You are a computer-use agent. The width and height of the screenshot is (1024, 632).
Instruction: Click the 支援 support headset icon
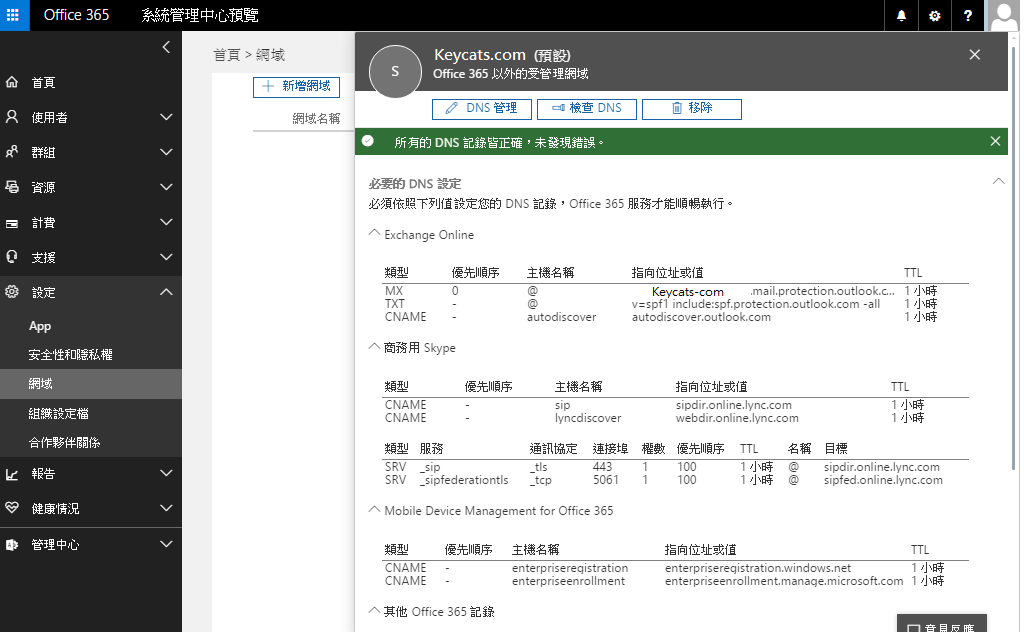12,257
